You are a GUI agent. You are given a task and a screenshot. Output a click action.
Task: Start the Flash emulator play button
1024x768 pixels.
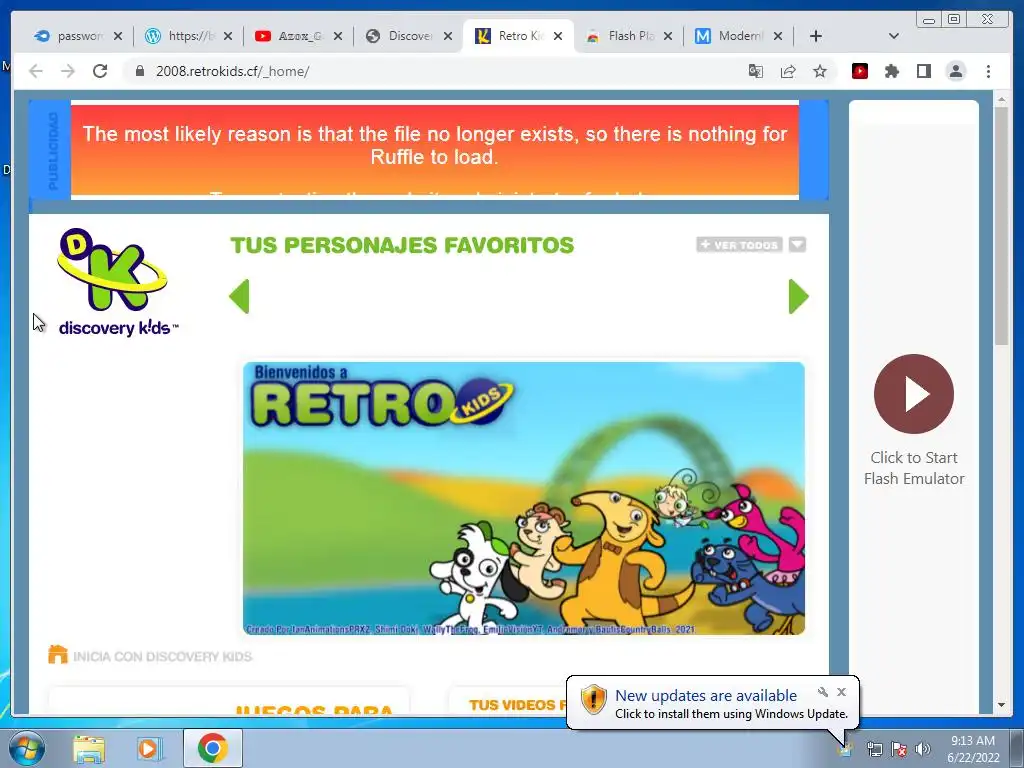click(914, 394)
